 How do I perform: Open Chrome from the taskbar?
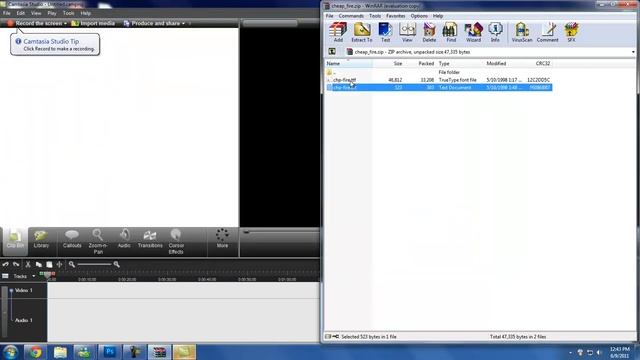click(35, 352)
